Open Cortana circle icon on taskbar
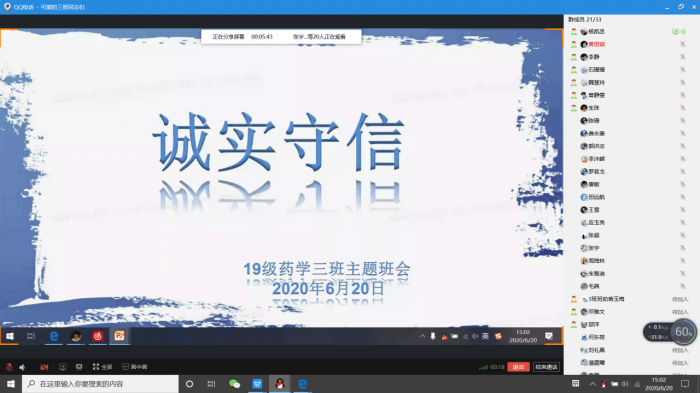This screenshot has width=700, height=393. [189, 384]
